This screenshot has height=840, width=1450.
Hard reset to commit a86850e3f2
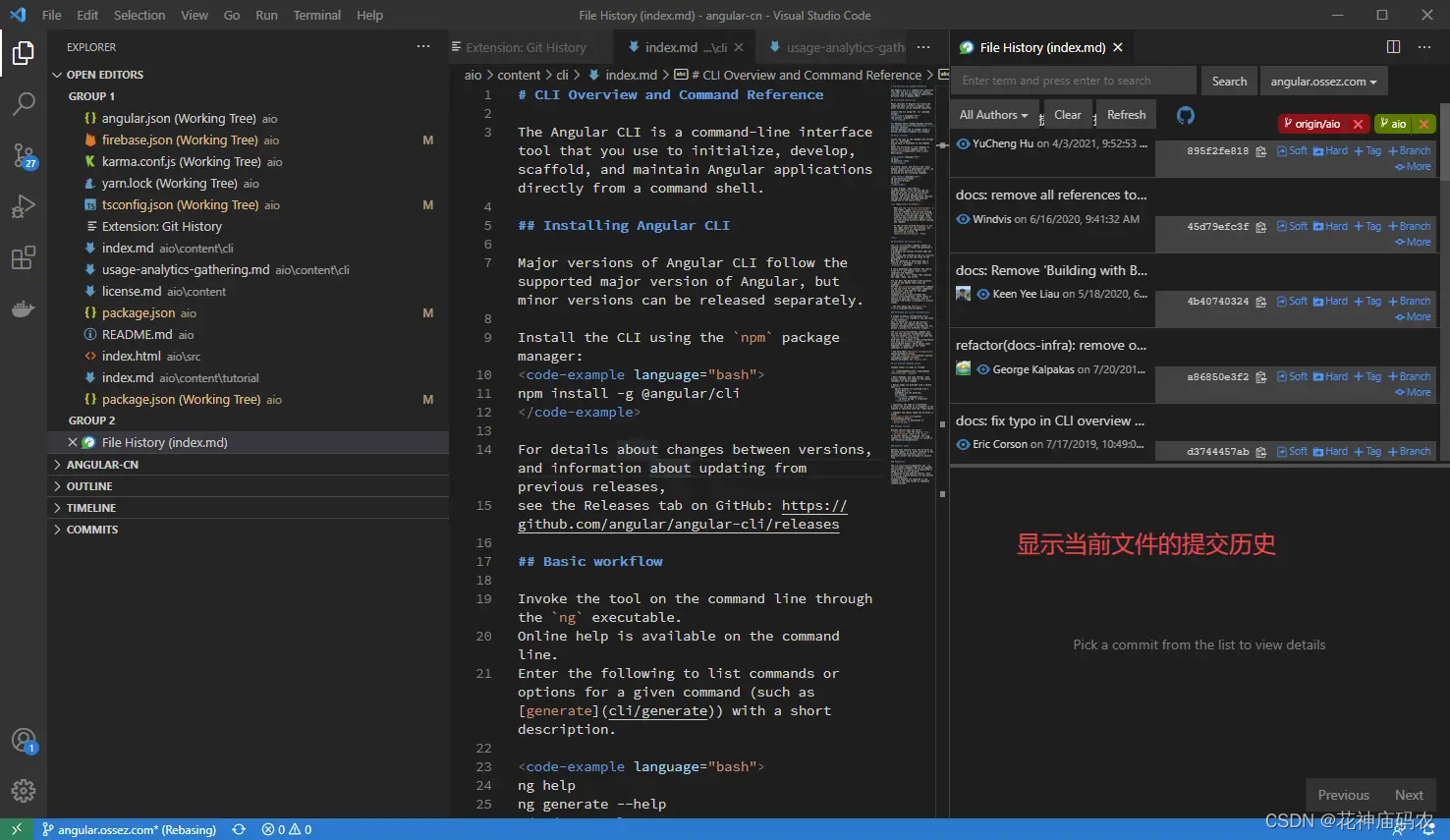pyautogui.click(x=1331, y=376)
